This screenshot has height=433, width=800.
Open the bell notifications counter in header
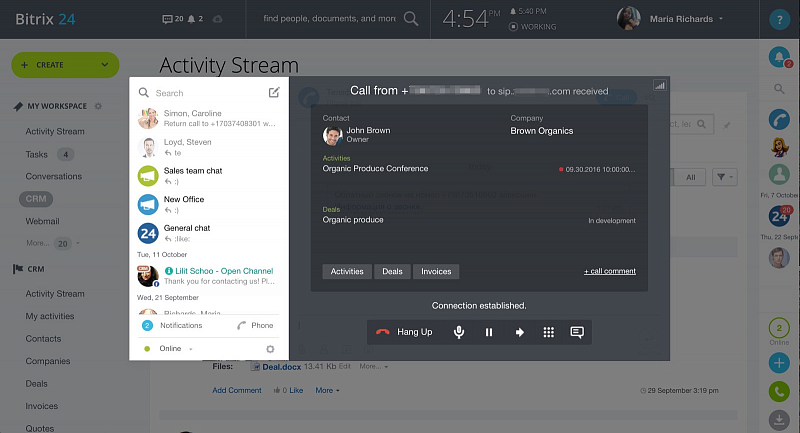click(195, 19)
